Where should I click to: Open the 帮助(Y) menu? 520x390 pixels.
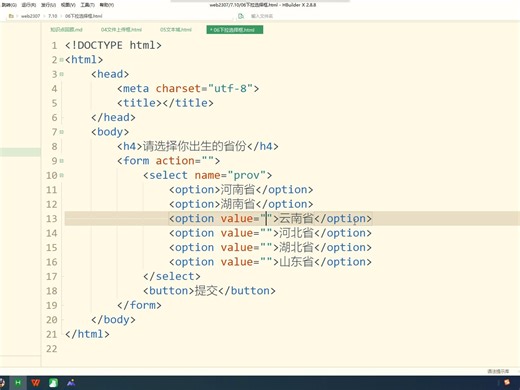click(107, 5)
